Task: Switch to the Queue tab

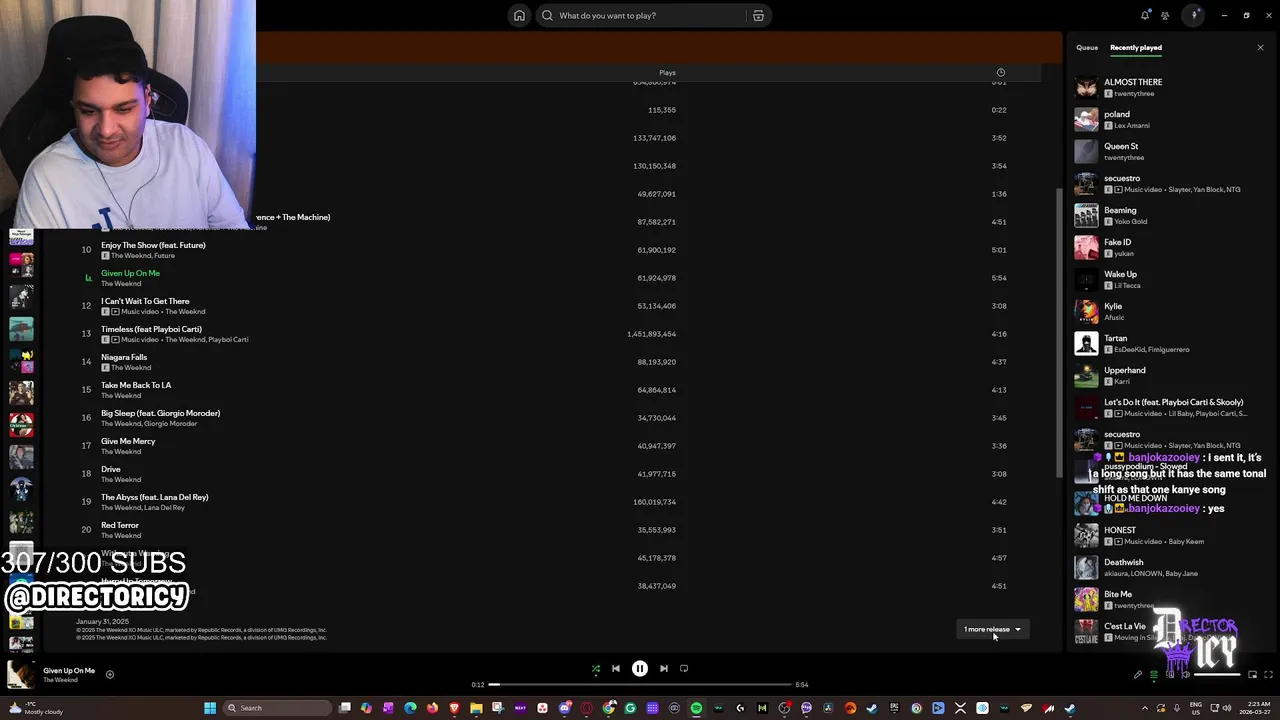Action: [x=1087, y=47]
